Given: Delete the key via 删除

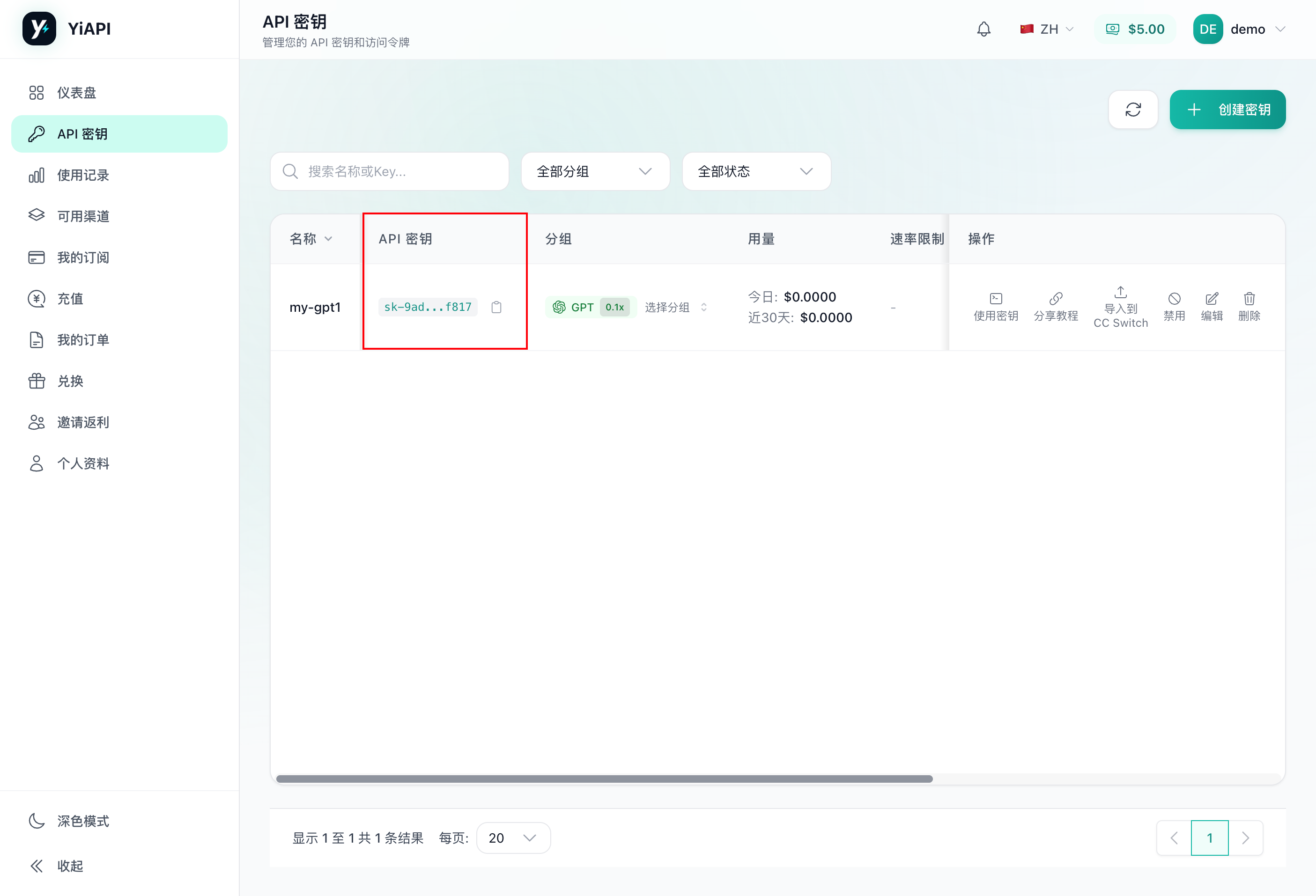Looking at the screenshot, I should [1249, 307].
